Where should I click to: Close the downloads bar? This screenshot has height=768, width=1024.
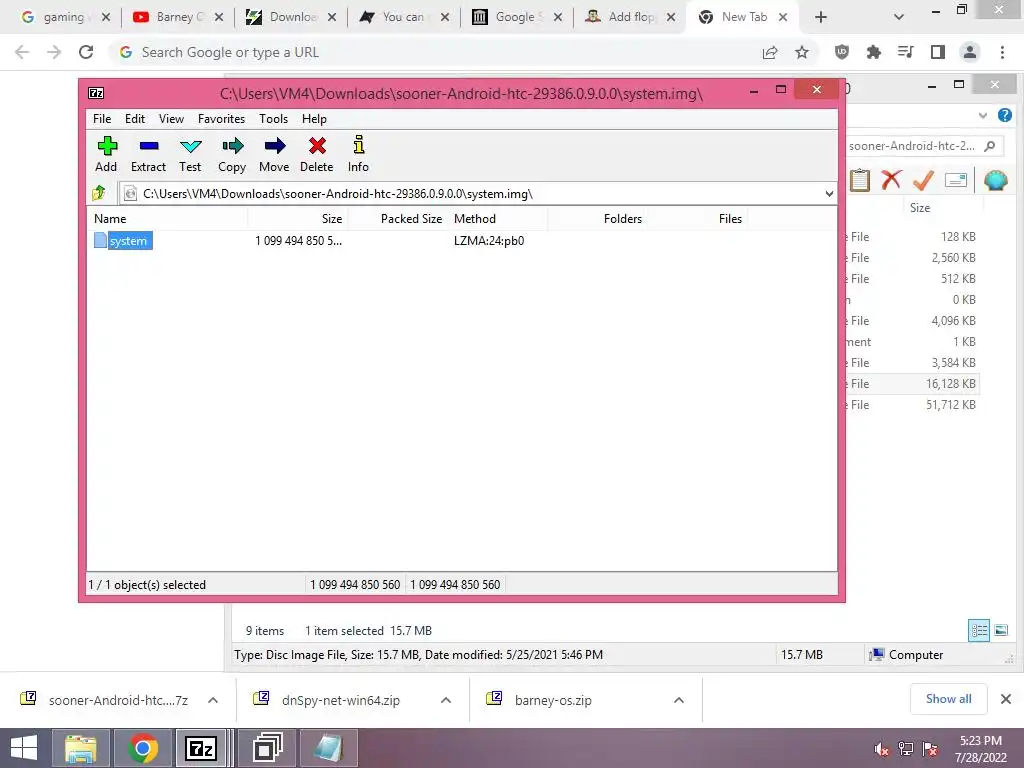pyautogui.click(x=1006, y=699)
